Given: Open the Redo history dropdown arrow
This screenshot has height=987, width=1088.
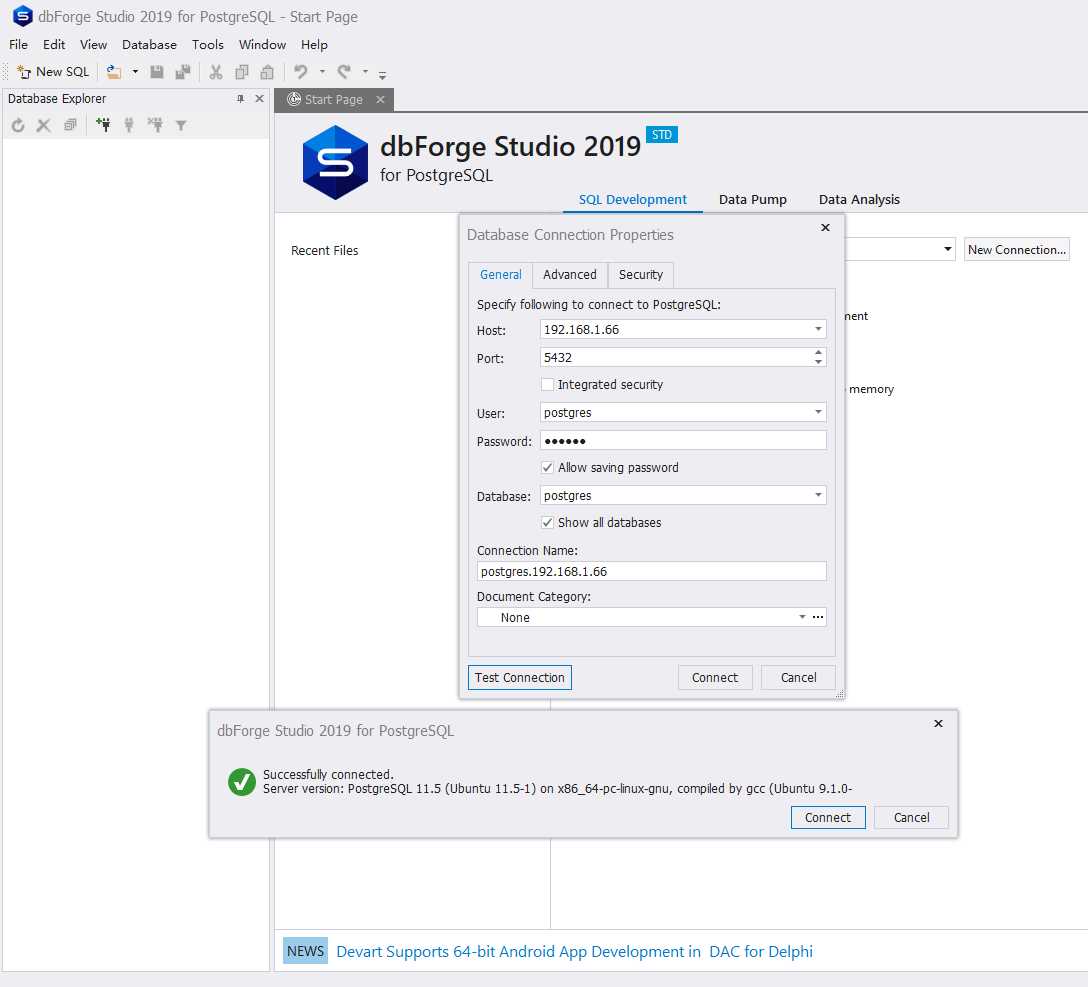Looking at the screenshot, I should (x=365, y=71).
